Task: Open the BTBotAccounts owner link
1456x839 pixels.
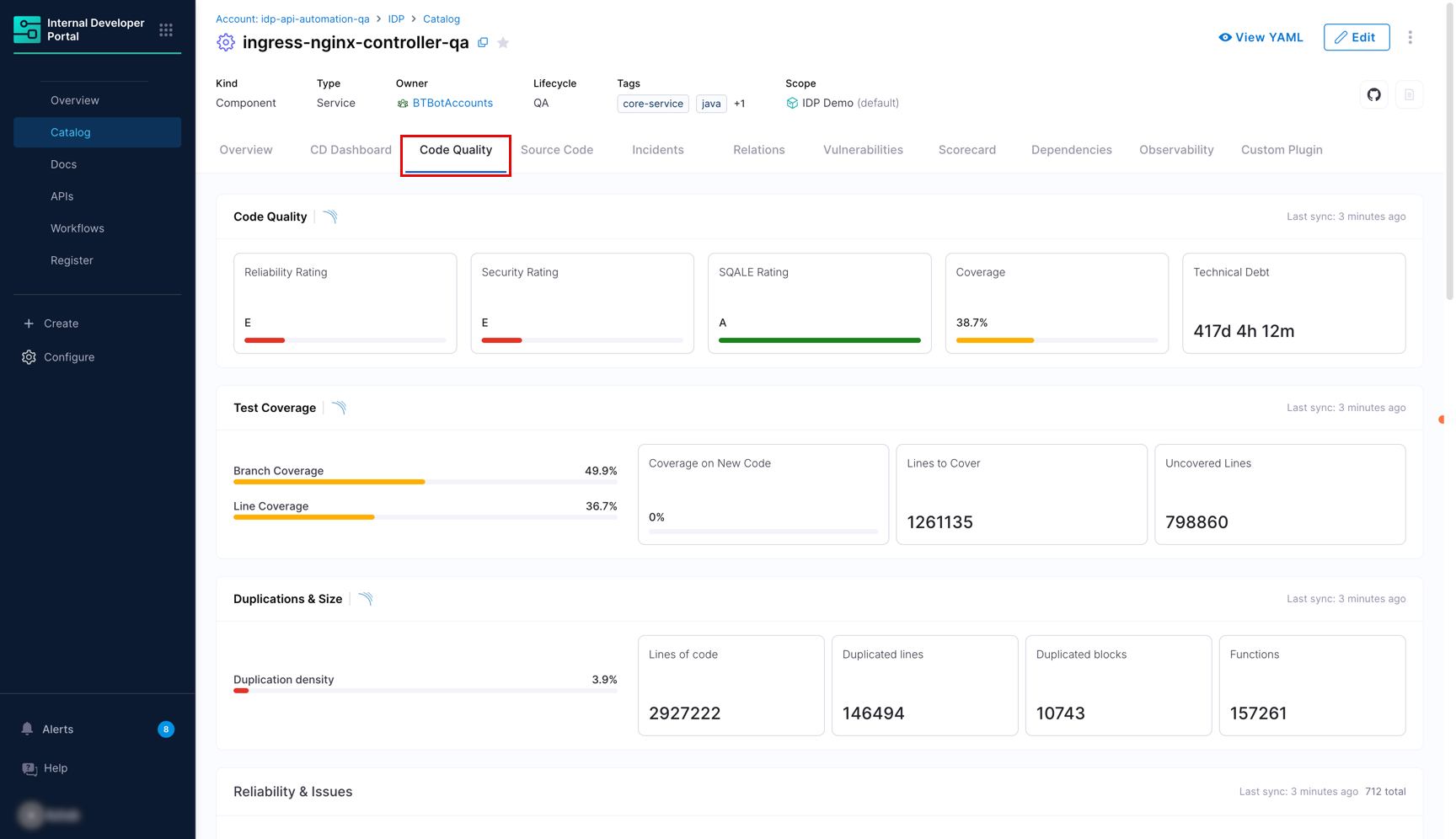Action: (452, 103)
